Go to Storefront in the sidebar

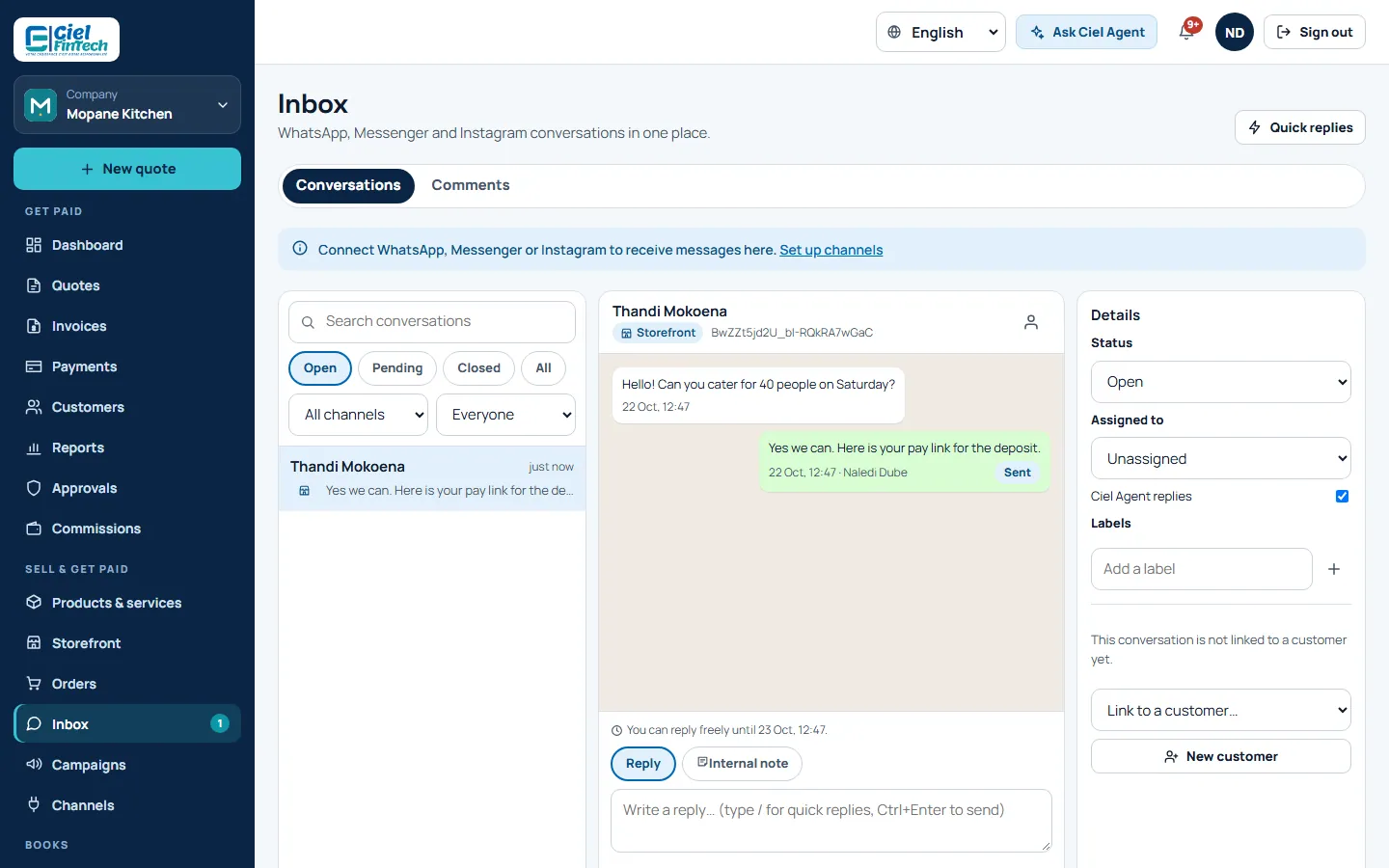tap(127, 643)
